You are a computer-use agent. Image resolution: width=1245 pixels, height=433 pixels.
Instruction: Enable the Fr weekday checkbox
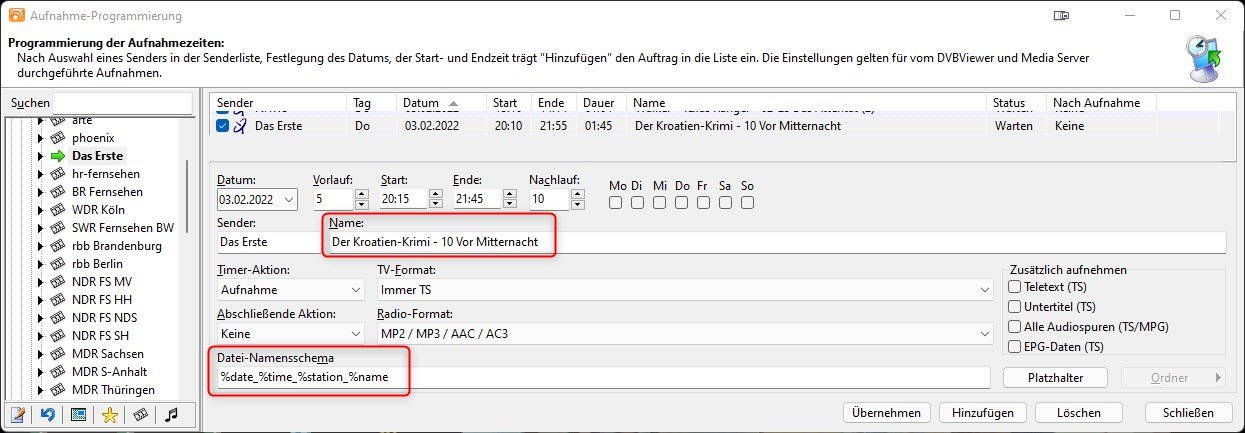pyautogui.click(x=703, y=203)
